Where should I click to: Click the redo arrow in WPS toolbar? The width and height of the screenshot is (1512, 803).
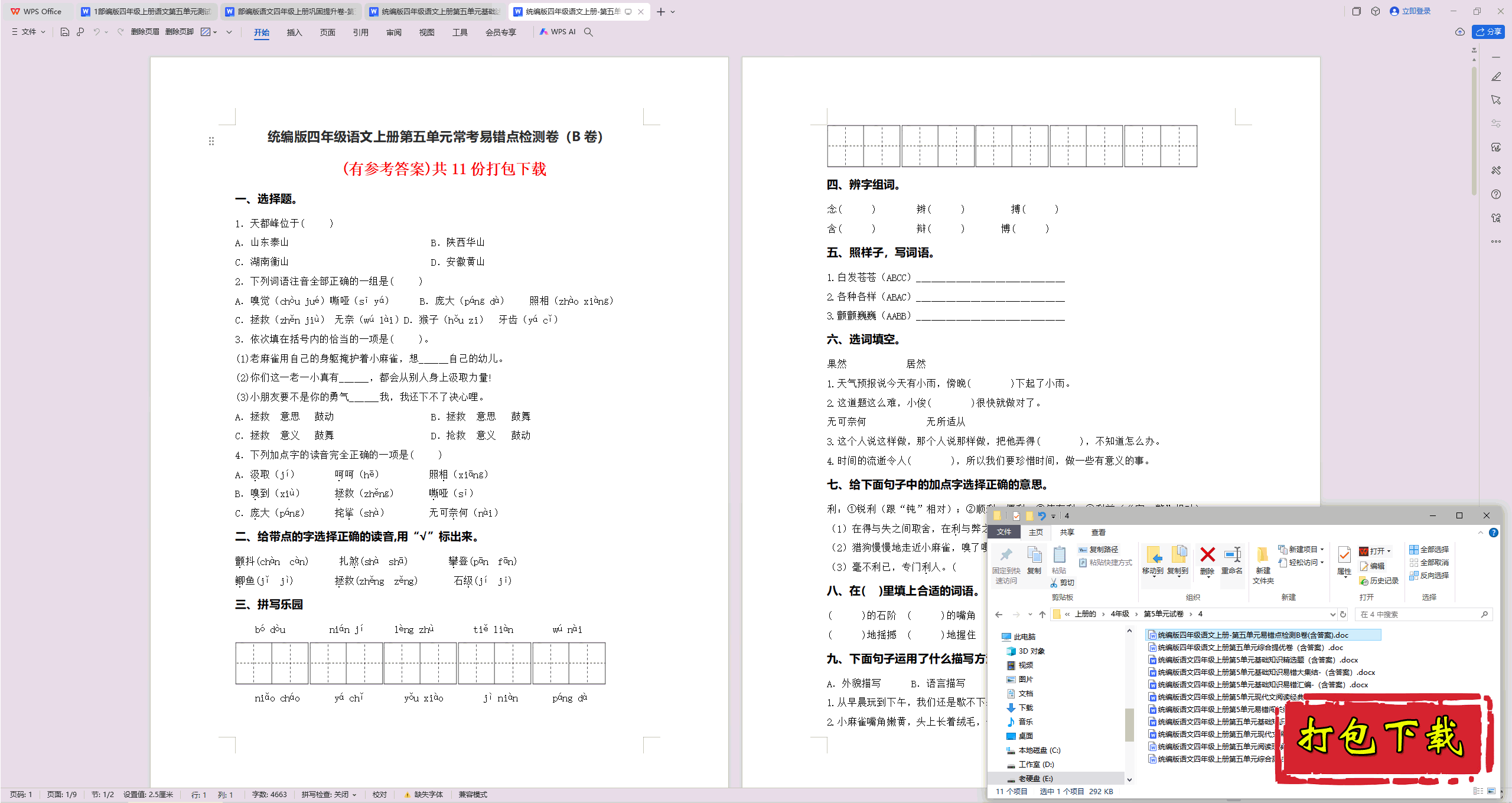(x=120, y=32)
